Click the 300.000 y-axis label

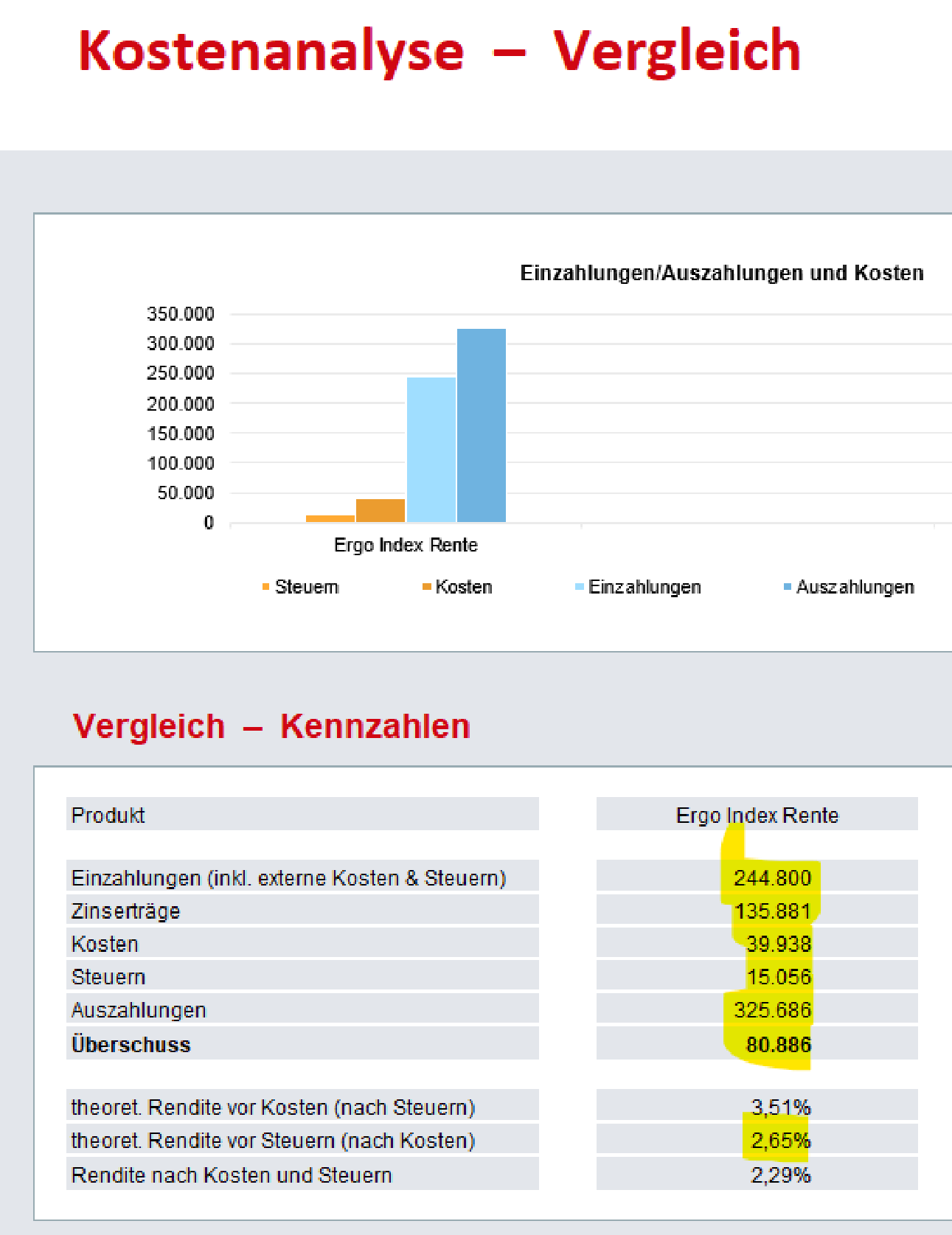click(x=181, y=344)
